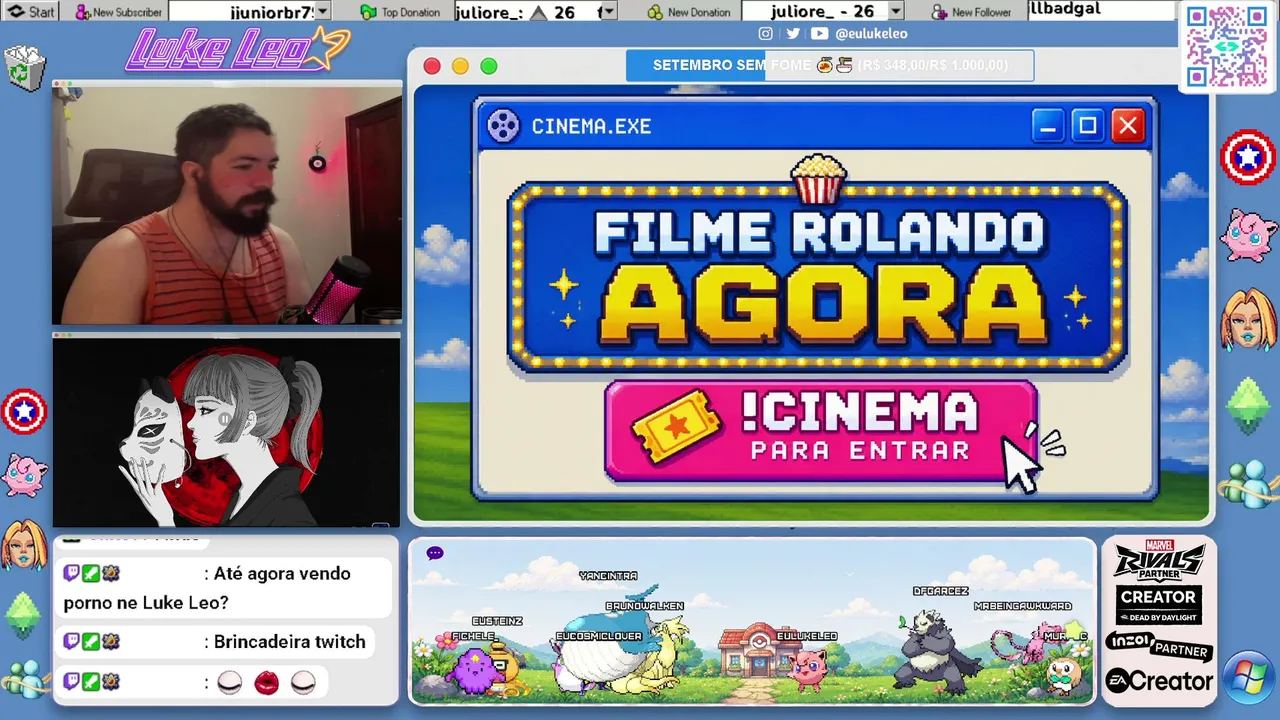Click the SETEMBRO SEM FOME donation progress bar

coord(830,66)
